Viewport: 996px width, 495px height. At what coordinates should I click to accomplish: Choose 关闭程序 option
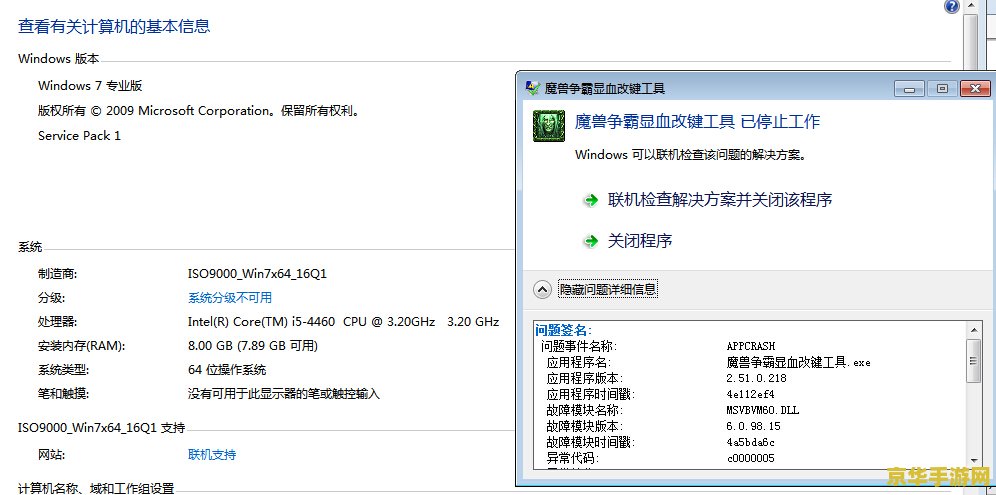(640, 241)
